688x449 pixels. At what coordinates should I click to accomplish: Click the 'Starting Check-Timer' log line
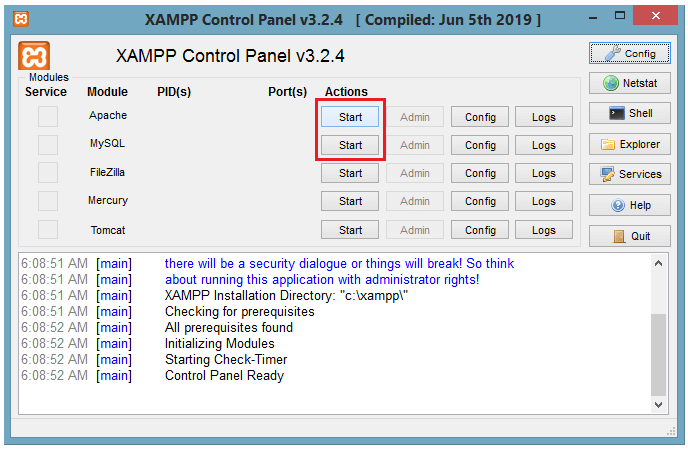[226, 359]
